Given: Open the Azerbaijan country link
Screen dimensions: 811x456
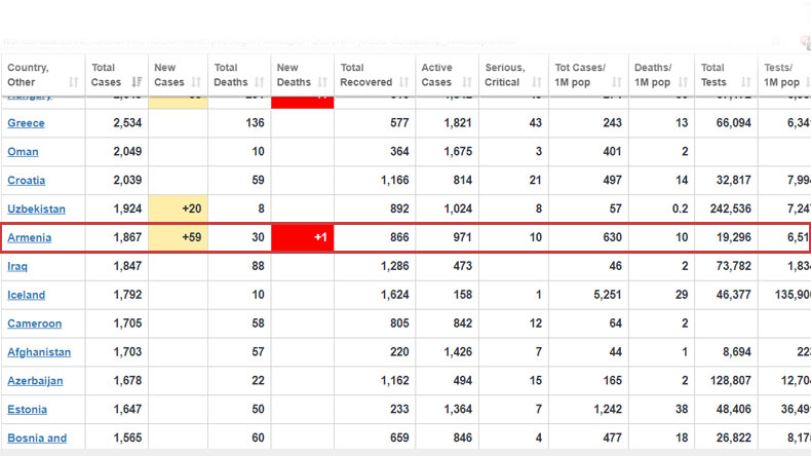Looking at the screenshot, I should (35, 381).
